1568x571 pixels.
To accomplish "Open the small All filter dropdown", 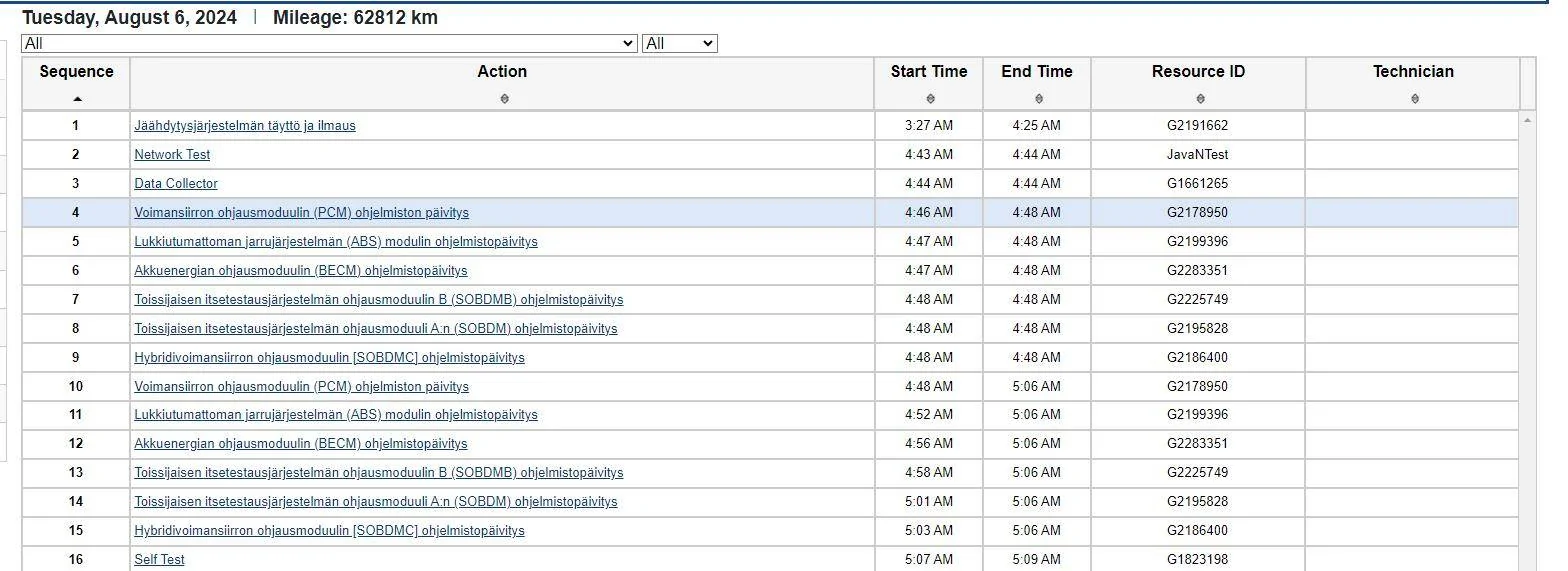I will point(680,44).
